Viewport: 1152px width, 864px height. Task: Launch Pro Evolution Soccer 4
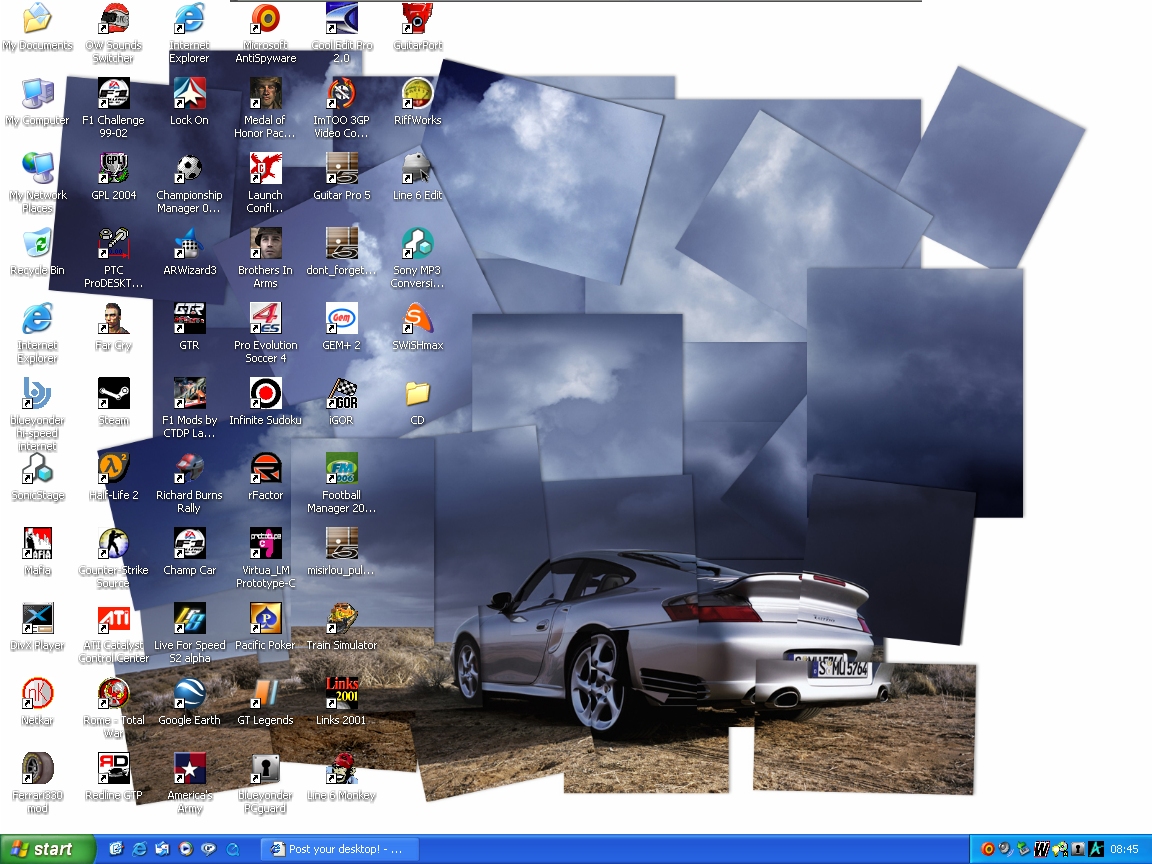click(265, 318)
